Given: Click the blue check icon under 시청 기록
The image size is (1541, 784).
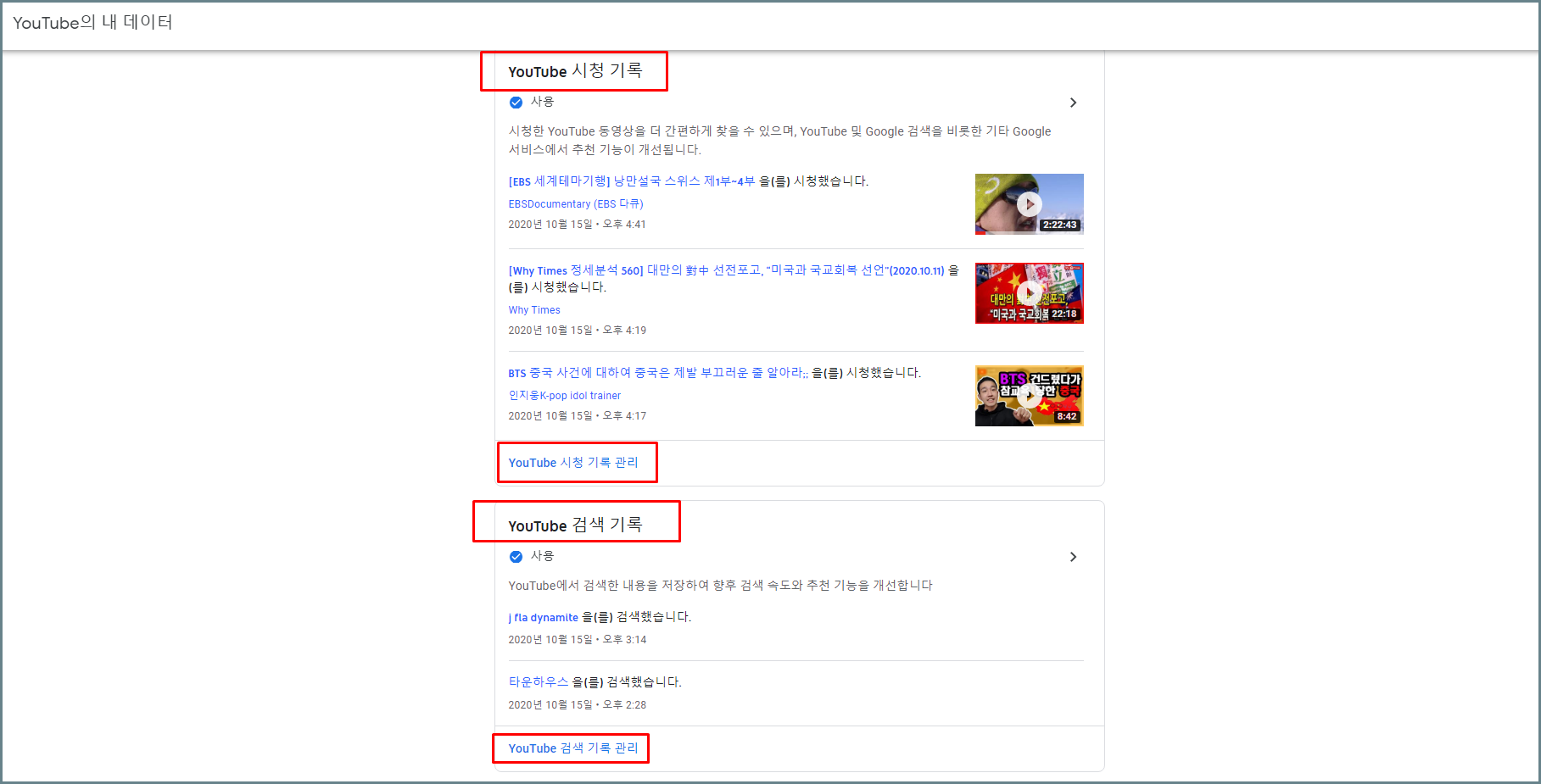Looking at the screenshot, I should tap(516, 103).
